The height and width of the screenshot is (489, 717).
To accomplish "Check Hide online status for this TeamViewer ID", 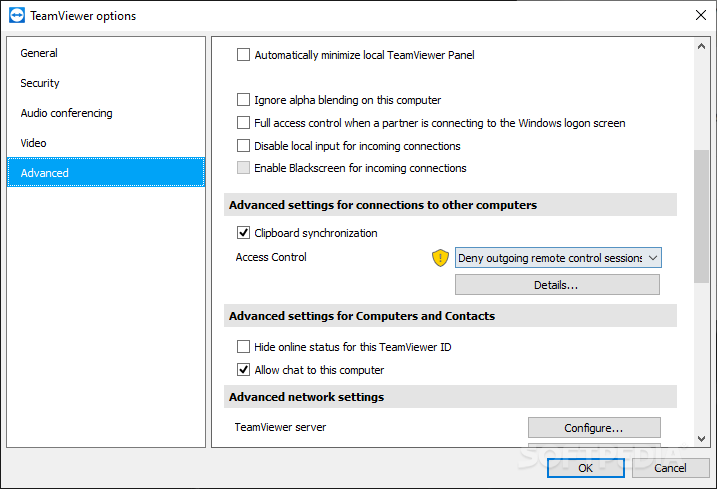I will (x=243, y=347).
